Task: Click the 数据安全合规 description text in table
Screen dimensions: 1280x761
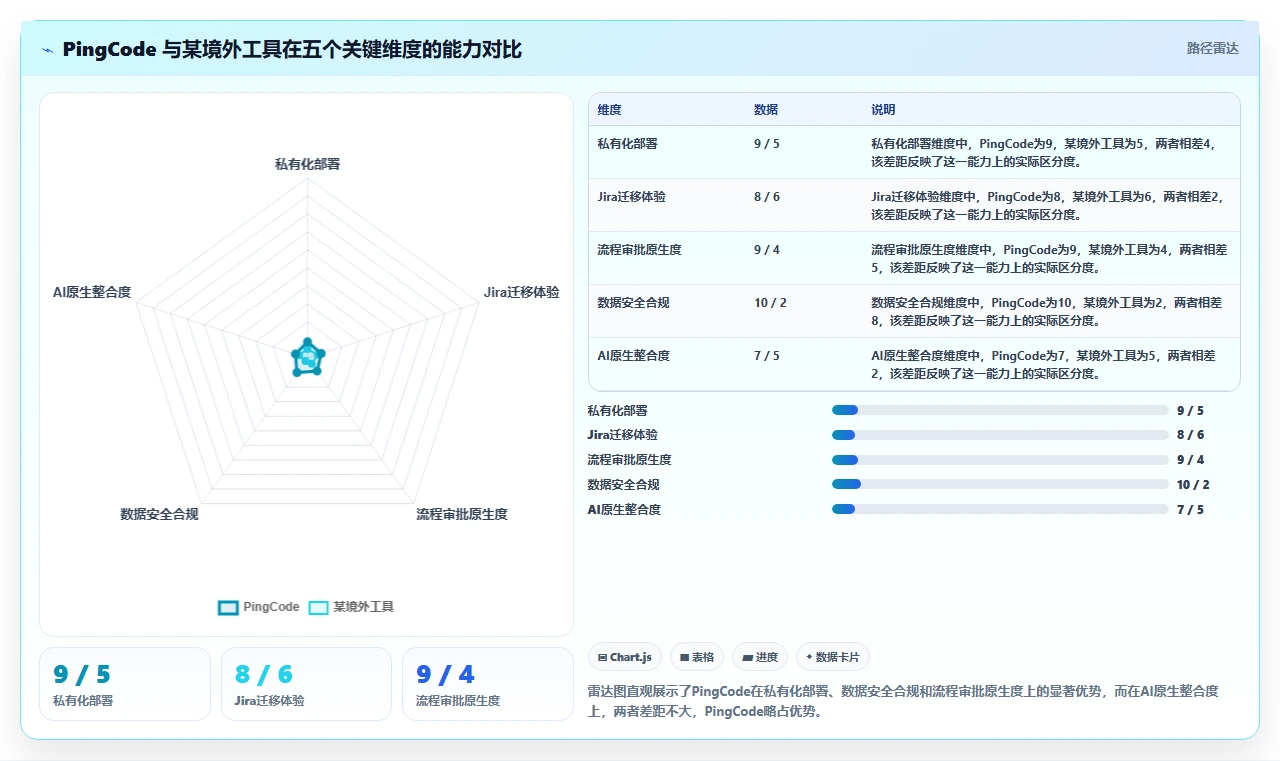Action: pyautogui.click(x=1046, y=311)
